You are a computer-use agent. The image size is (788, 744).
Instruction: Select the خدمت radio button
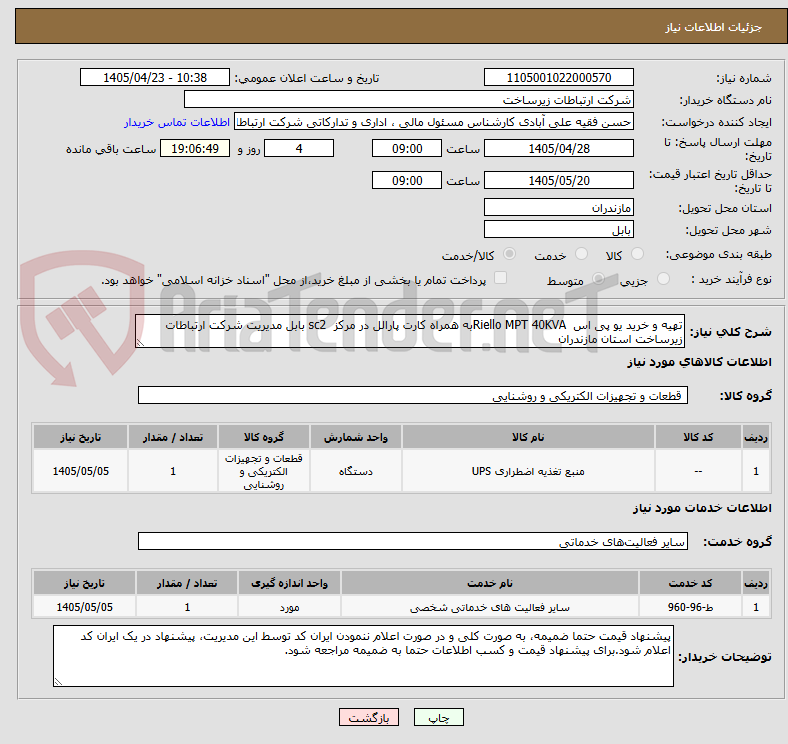pos(581,254)
